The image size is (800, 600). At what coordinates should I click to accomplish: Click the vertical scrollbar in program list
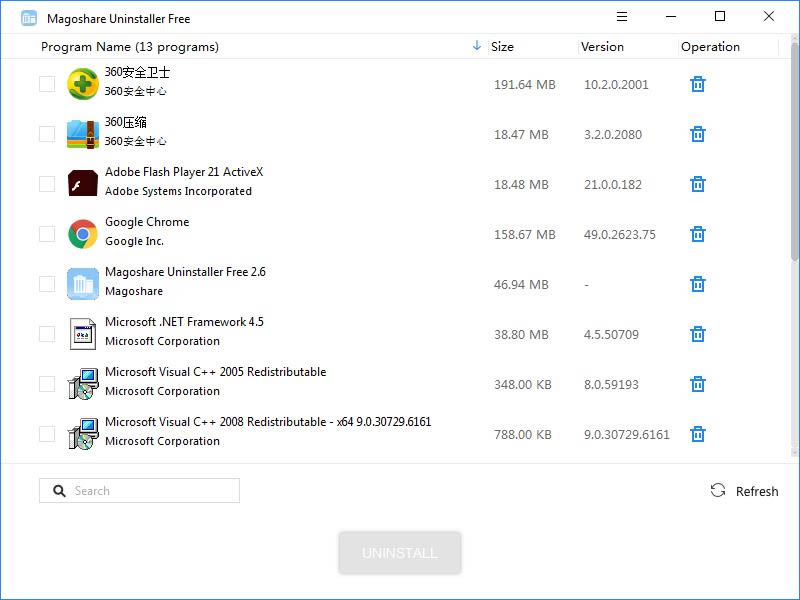[x=795, y=150]
